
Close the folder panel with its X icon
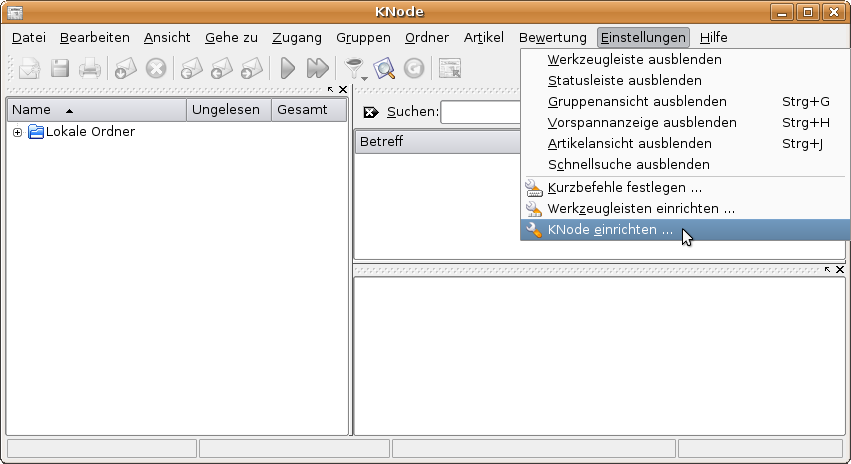pyautogui.click(x=343, y=90)
